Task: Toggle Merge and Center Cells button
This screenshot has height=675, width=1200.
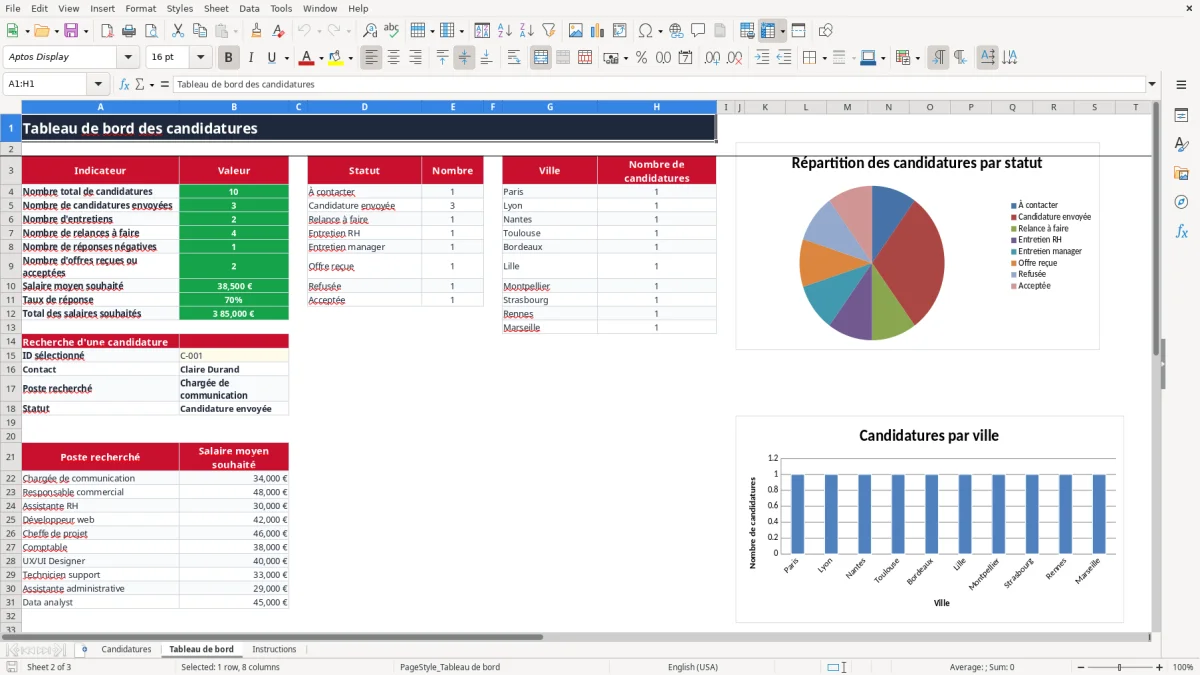Action: pos(541,58)
